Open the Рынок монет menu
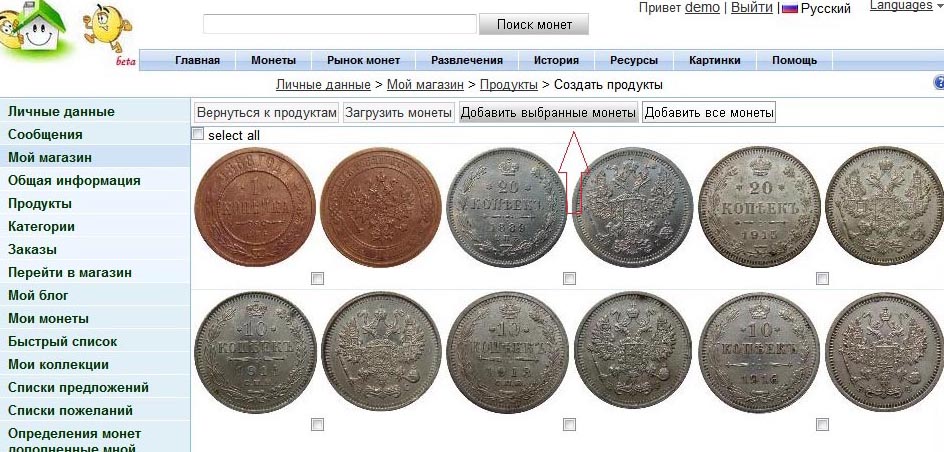This screenshot has height=452, width=944. click(x=364, y=60)
